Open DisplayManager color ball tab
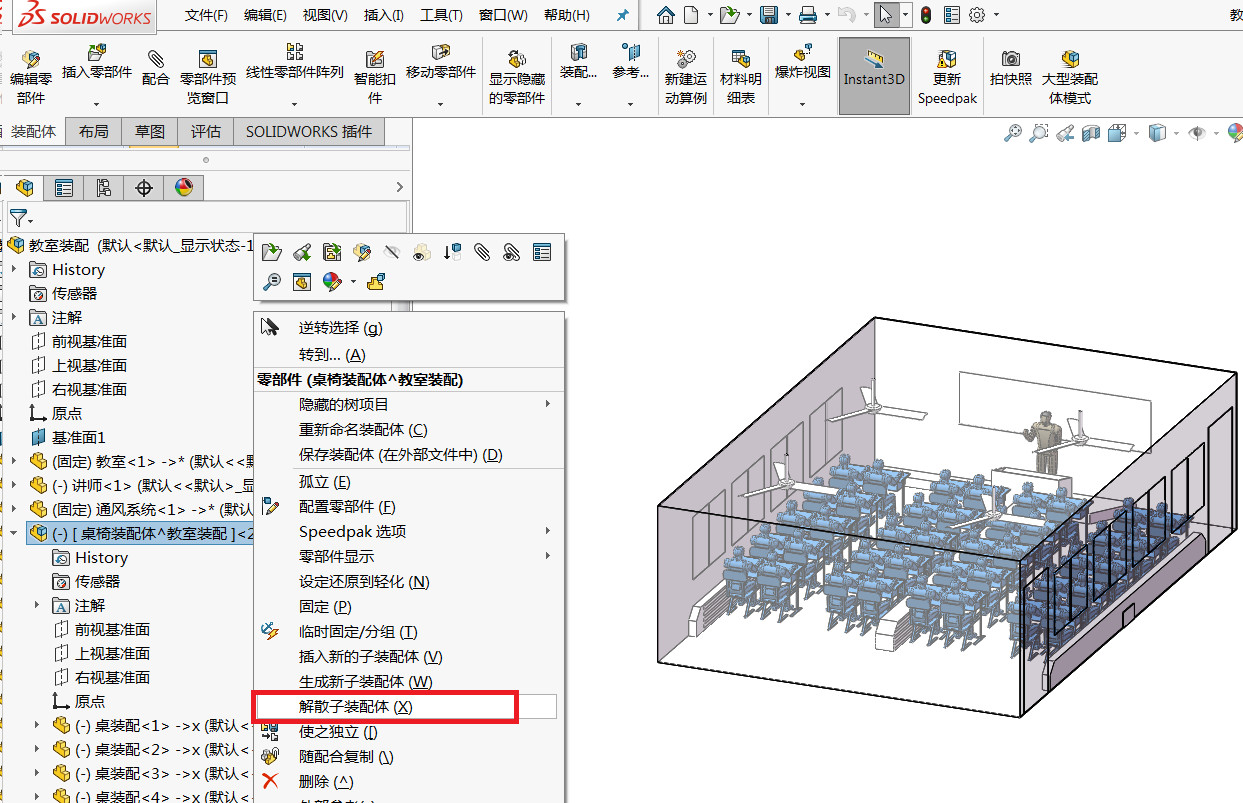The width and height of the screenshot is (1243, 803). point(184,187)
